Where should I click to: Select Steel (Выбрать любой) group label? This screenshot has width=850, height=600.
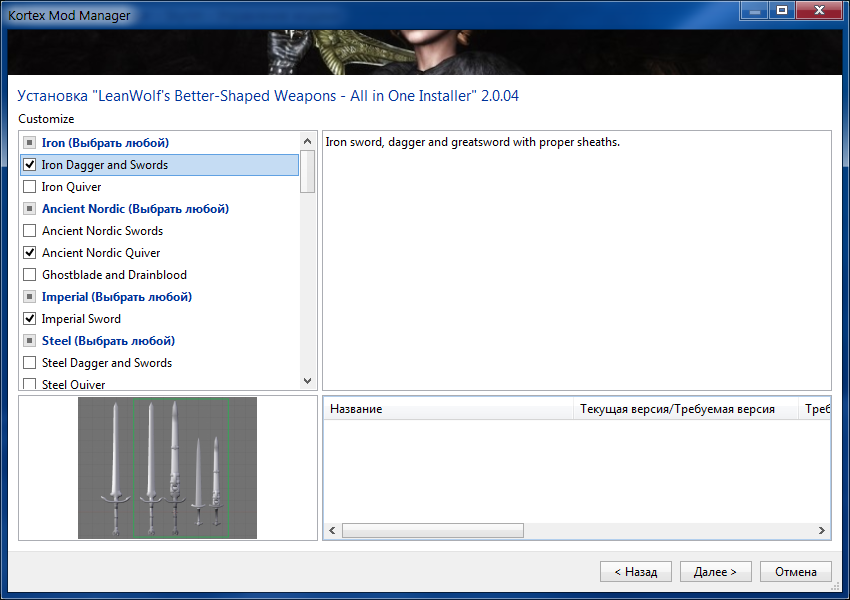coord(108,341)
